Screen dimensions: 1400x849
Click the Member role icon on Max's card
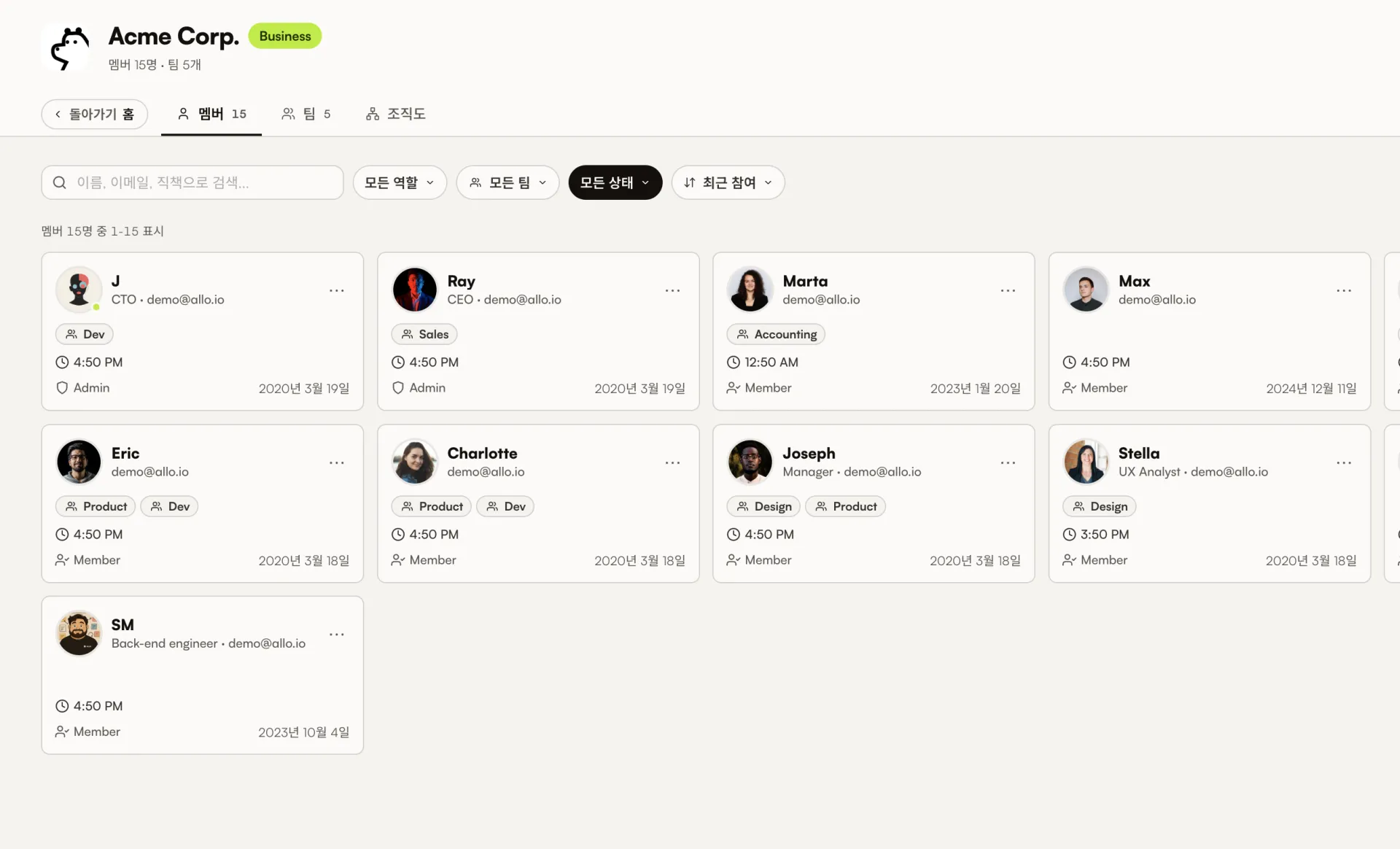click(1069, 388)
